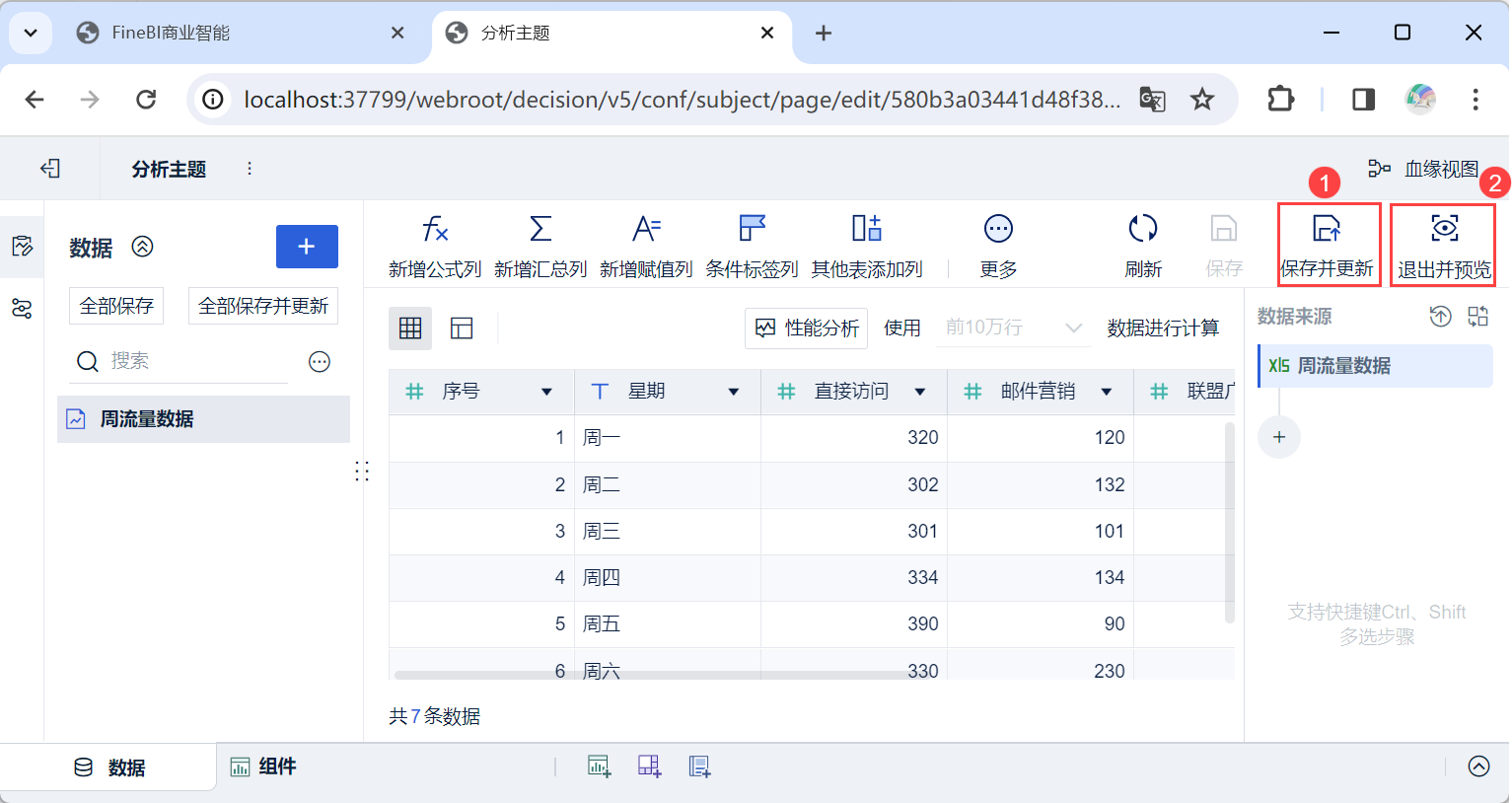This screenshot has height=803, width=1512.
Task: Go back with the browser back arrow
Action: click(35, 100)
